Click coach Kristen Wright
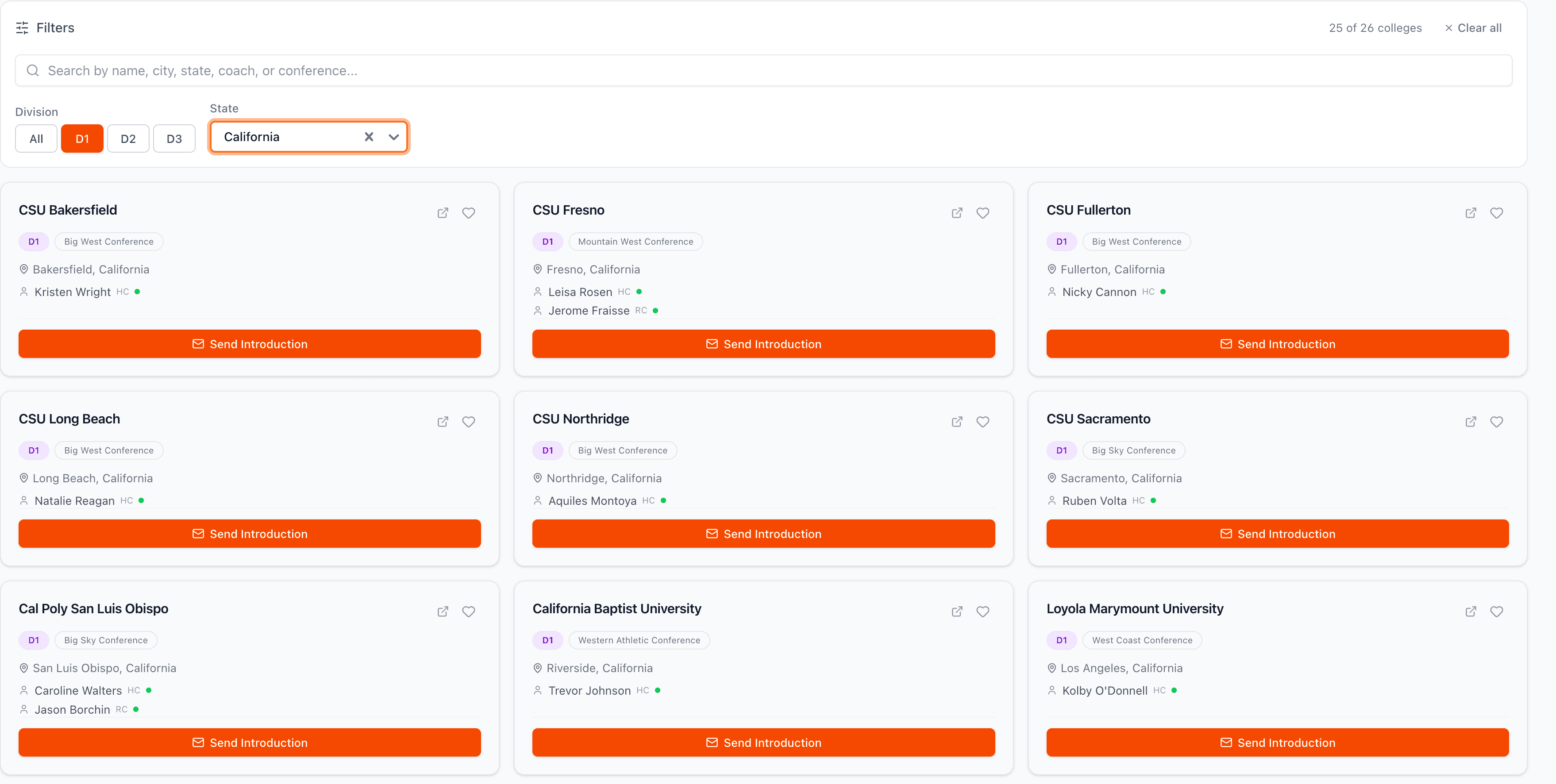The image size is (1556, 784). (73, 292)
